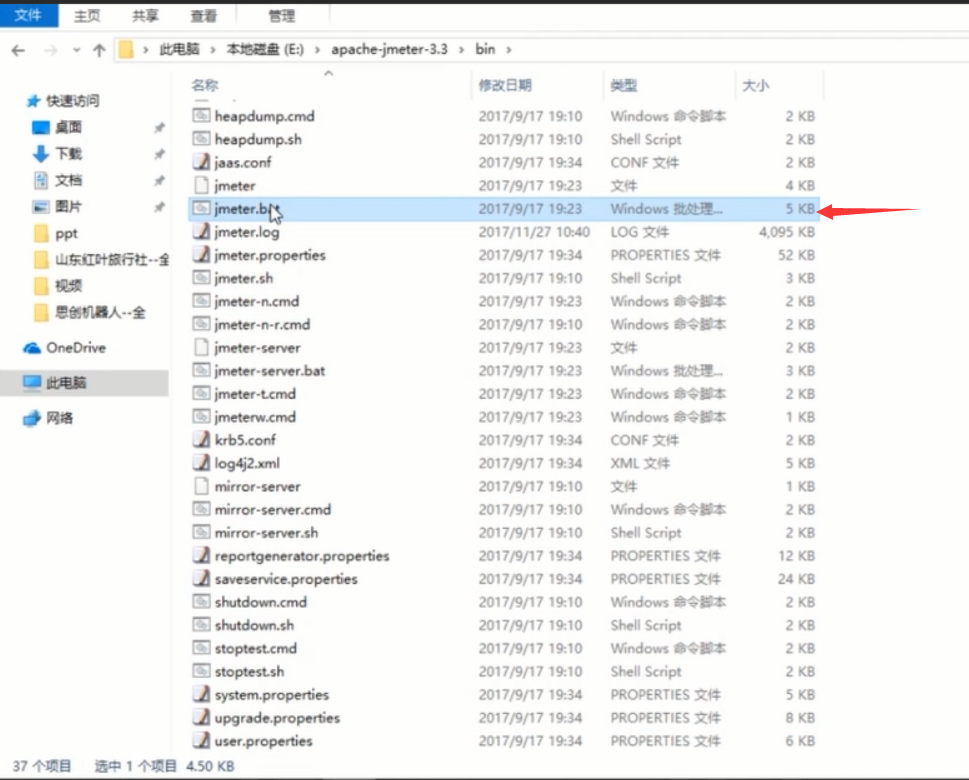
Task: Click the Back navigation arrow
Action: coord(19,50)
